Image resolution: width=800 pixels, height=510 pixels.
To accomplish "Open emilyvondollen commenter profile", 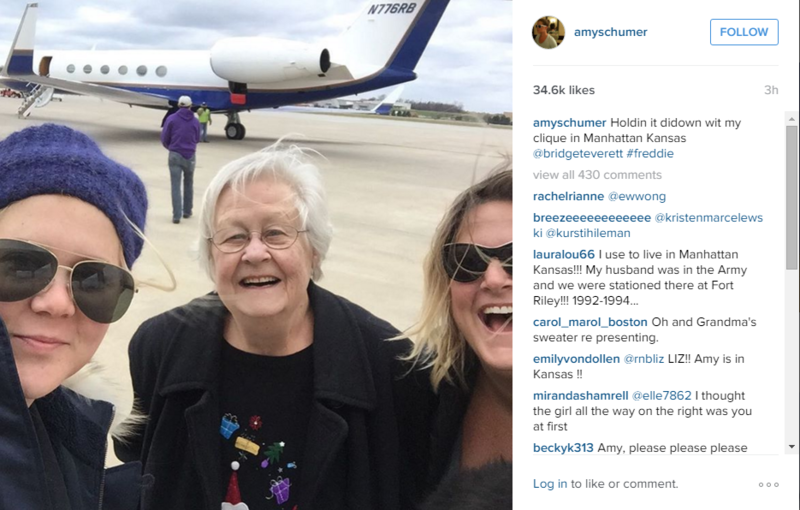I will (x=576, y=359).
